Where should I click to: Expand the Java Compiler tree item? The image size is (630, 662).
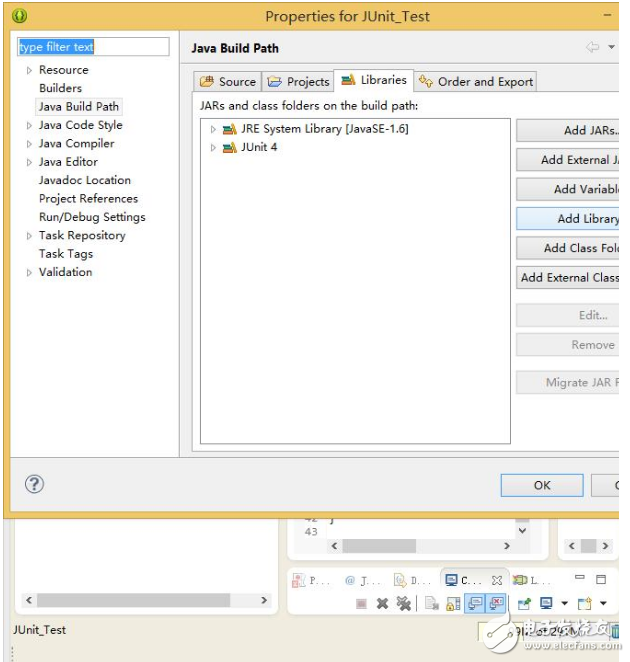click(x=29, y=144)
